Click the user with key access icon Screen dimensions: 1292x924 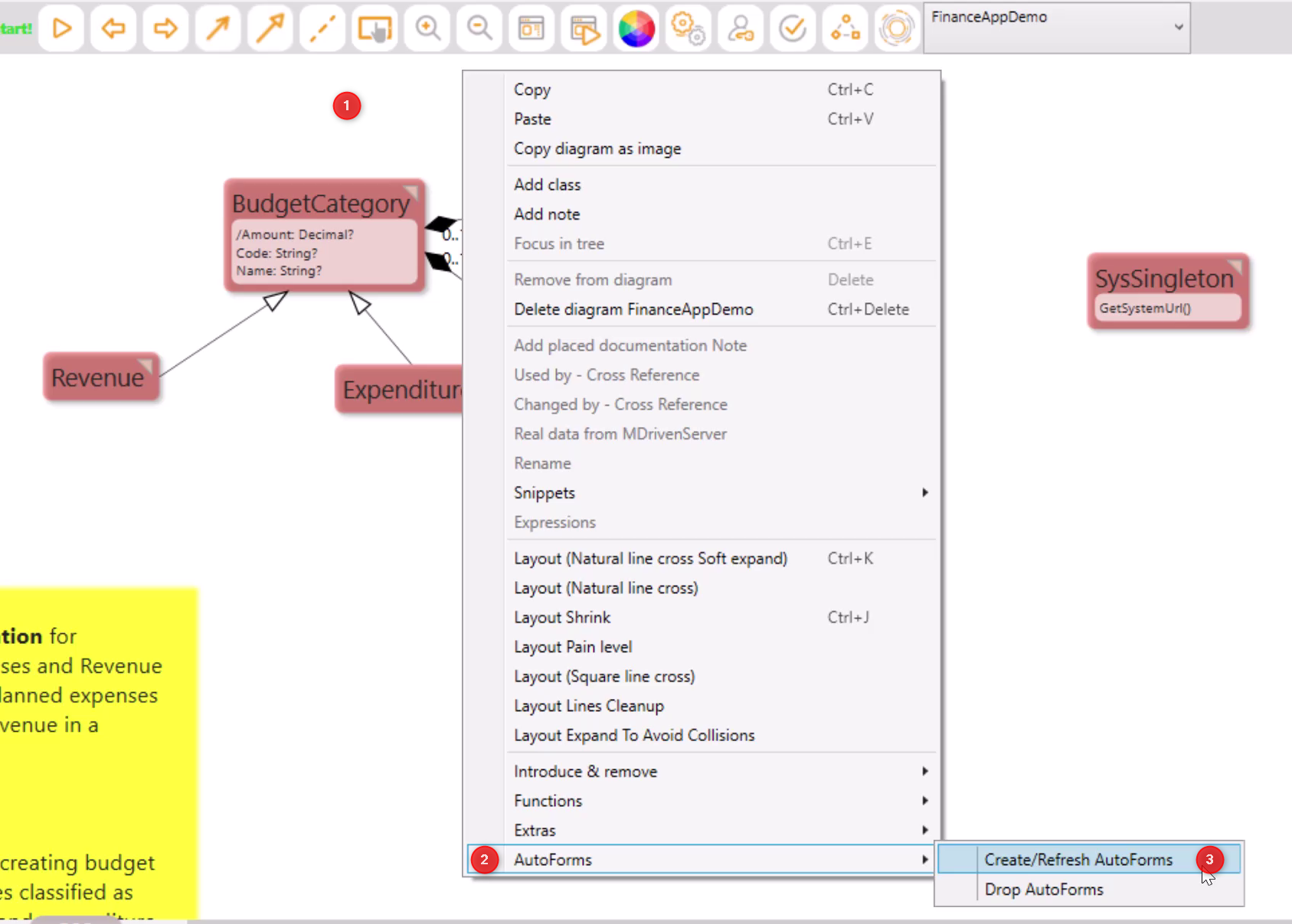(741, 29)
